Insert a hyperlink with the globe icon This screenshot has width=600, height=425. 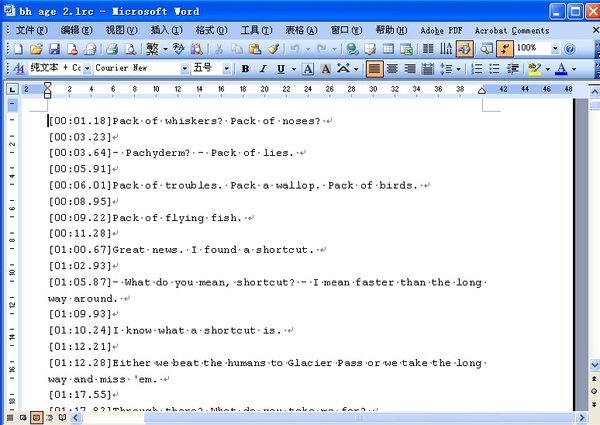(352, 49)
